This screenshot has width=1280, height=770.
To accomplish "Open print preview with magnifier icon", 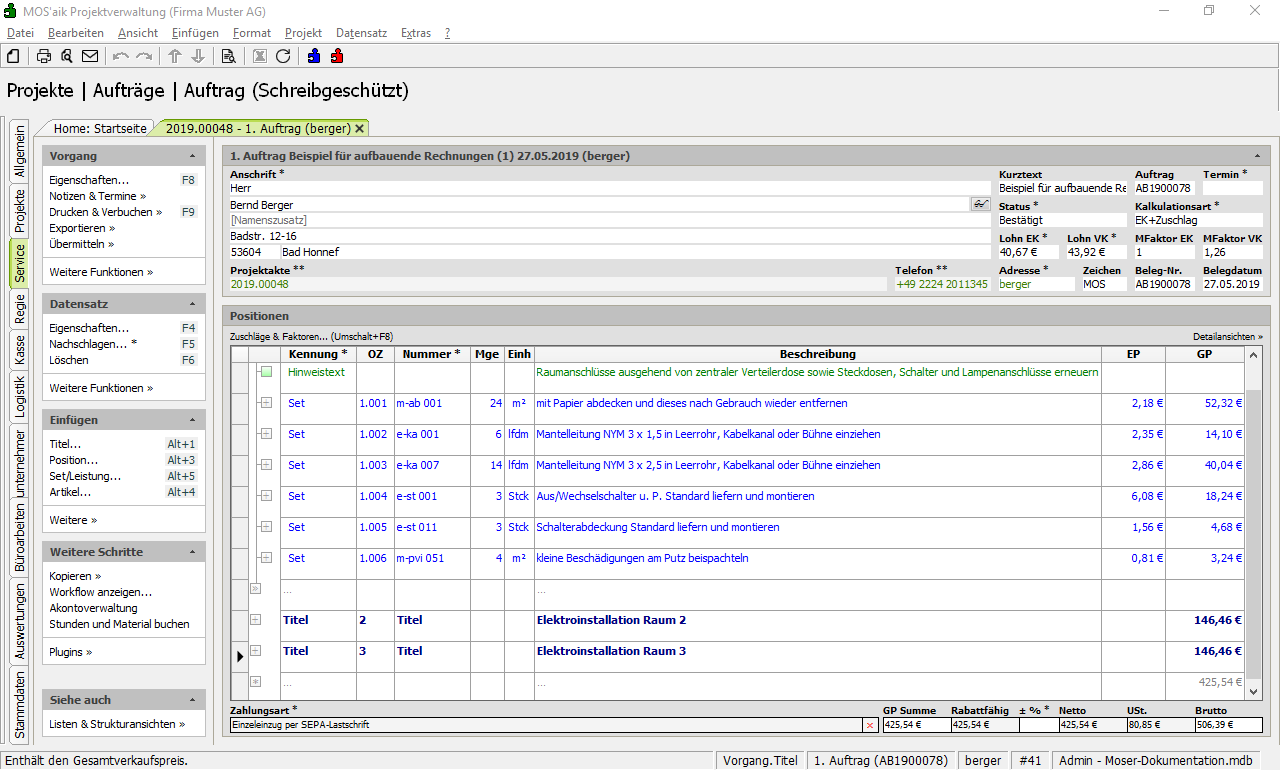I will (x=67, y=56).
